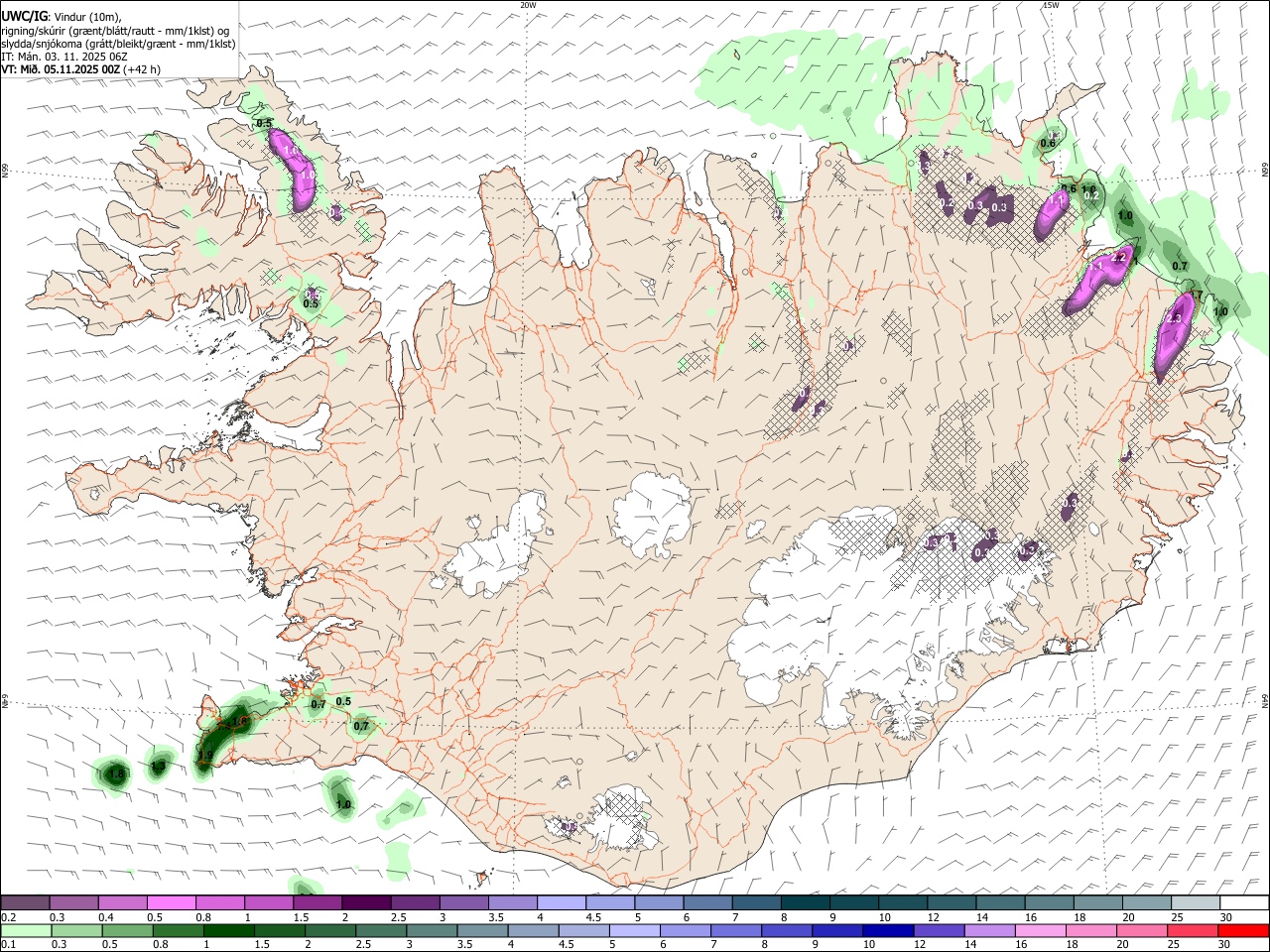Click the palest green 0.1–0.3 rain swatch
This screenshot has height=952, width=1270.
click(x=26, y=930)
